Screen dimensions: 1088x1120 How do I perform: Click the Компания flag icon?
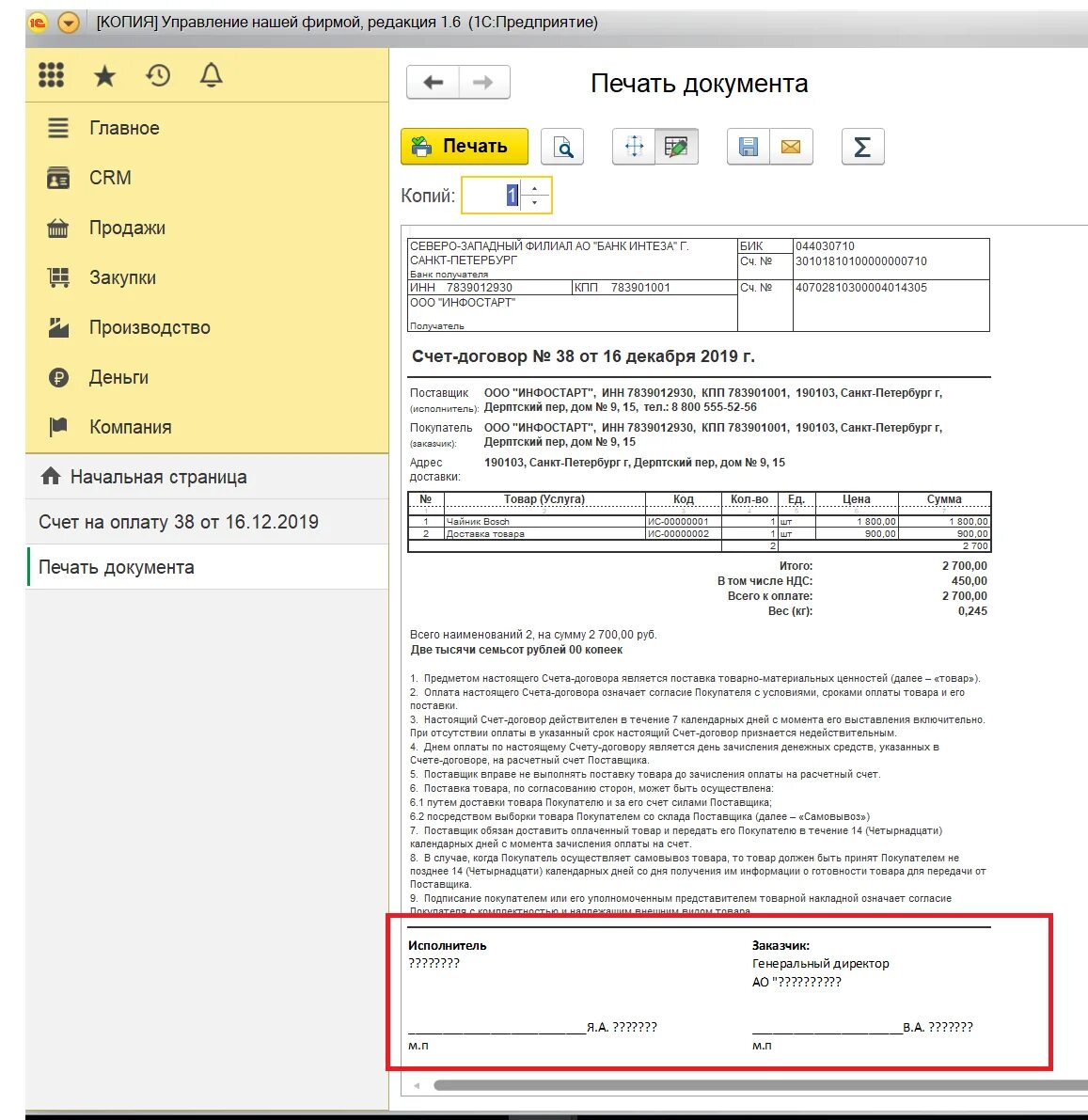click(58, 427)
